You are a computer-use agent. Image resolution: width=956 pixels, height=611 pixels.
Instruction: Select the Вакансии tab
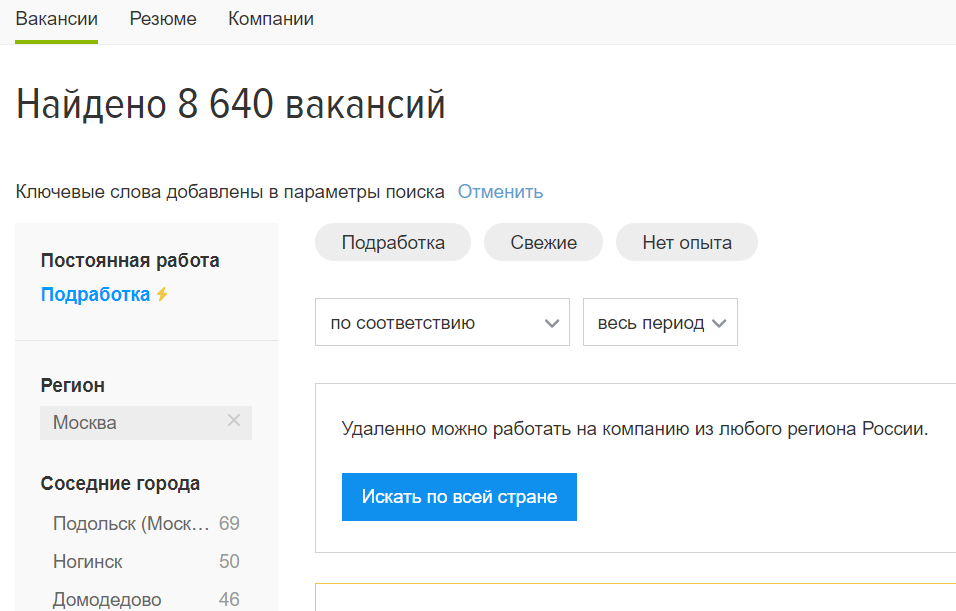[x=55, y=17]
